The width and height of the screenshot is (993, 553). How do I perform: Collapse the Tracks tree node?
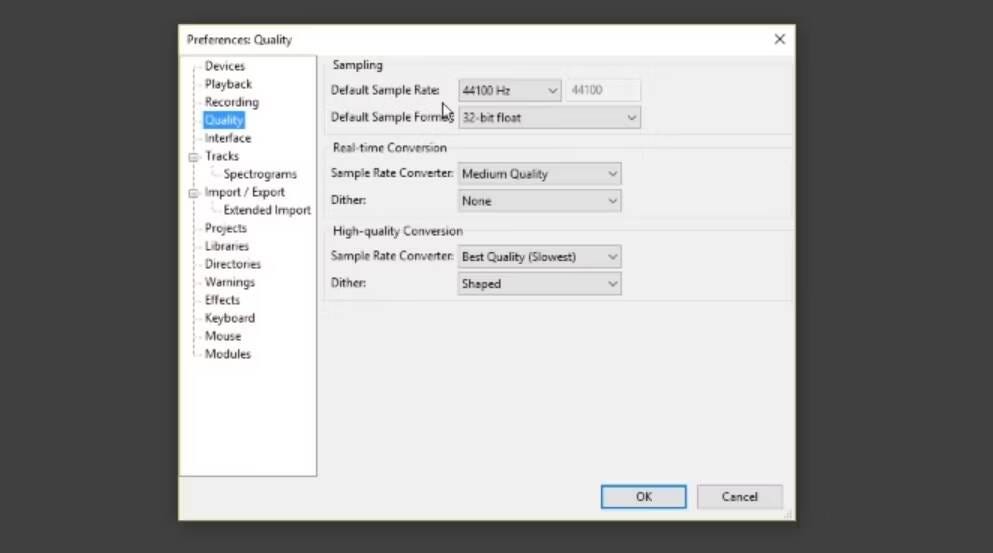(193, 157)
